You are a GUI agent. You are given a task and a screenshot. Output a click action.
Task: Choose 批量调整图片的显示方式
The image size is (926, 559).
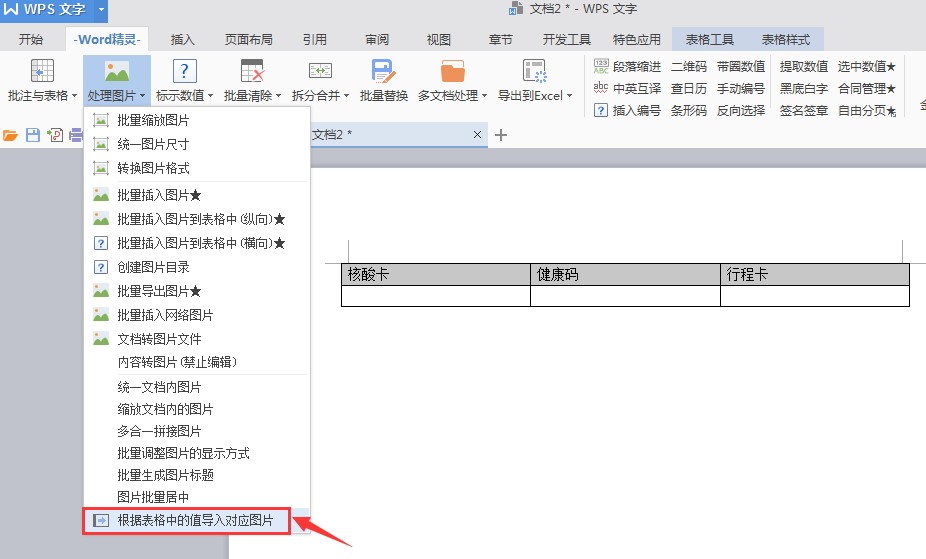197,453
